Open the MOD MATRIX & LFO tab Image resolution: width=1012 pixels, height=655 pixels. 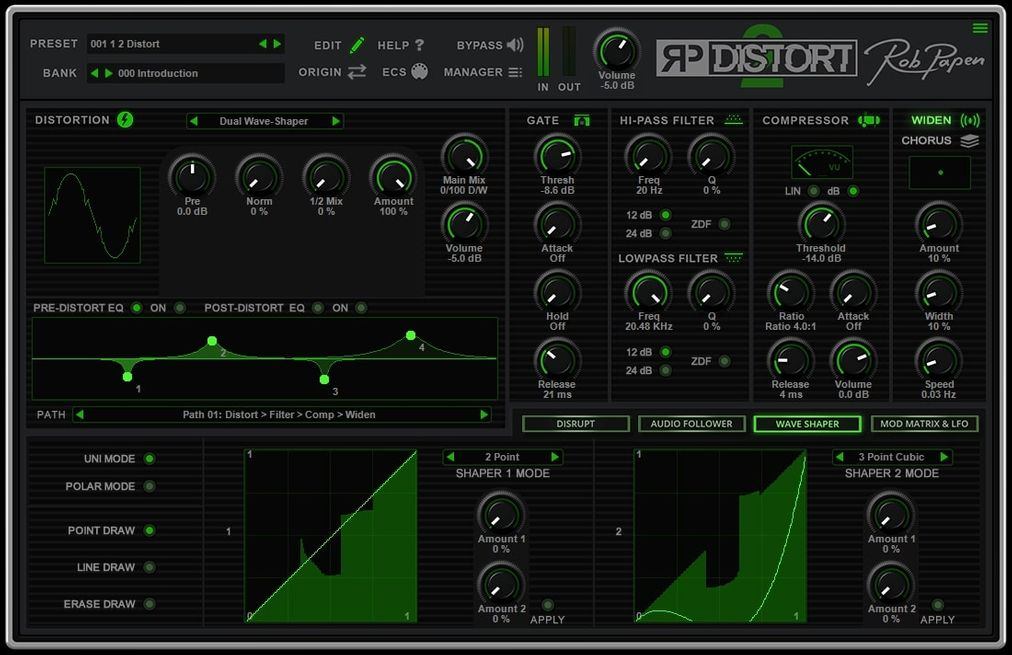click(924, 423)
